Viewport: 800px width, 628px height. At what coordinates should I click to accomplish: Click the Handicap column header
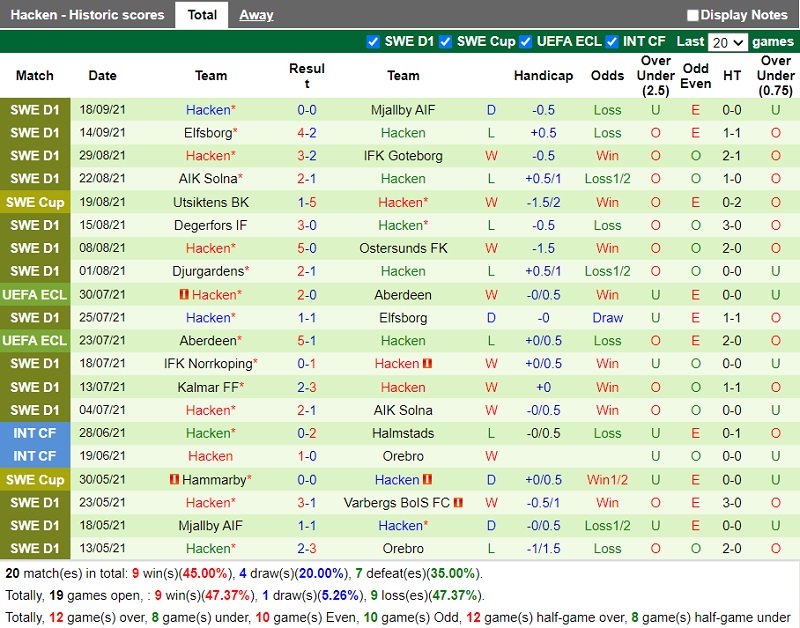pos(543,75)
